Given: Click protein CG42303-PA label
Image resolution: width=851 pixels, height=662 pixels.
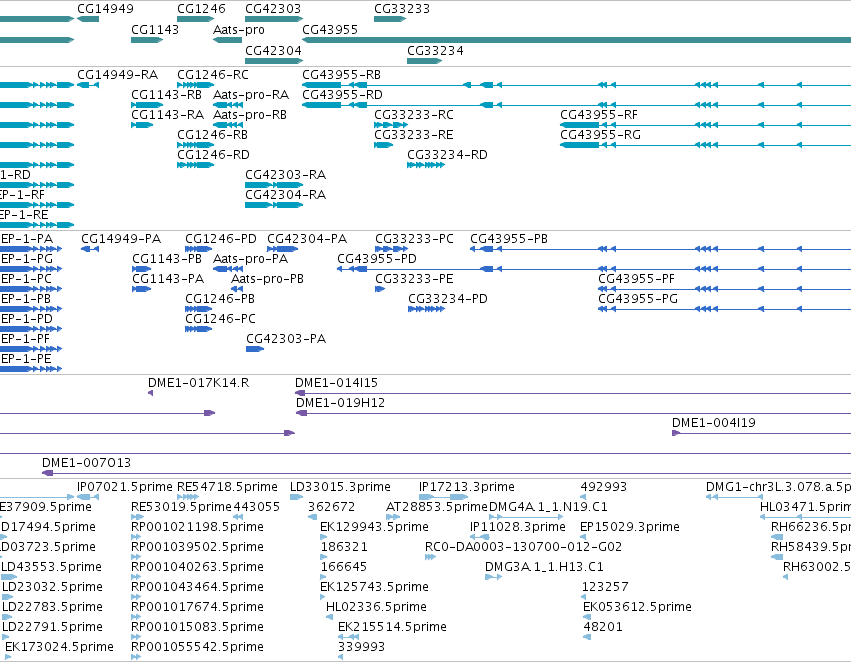Looking at the screenshot, I should click(x=286, y=339).
